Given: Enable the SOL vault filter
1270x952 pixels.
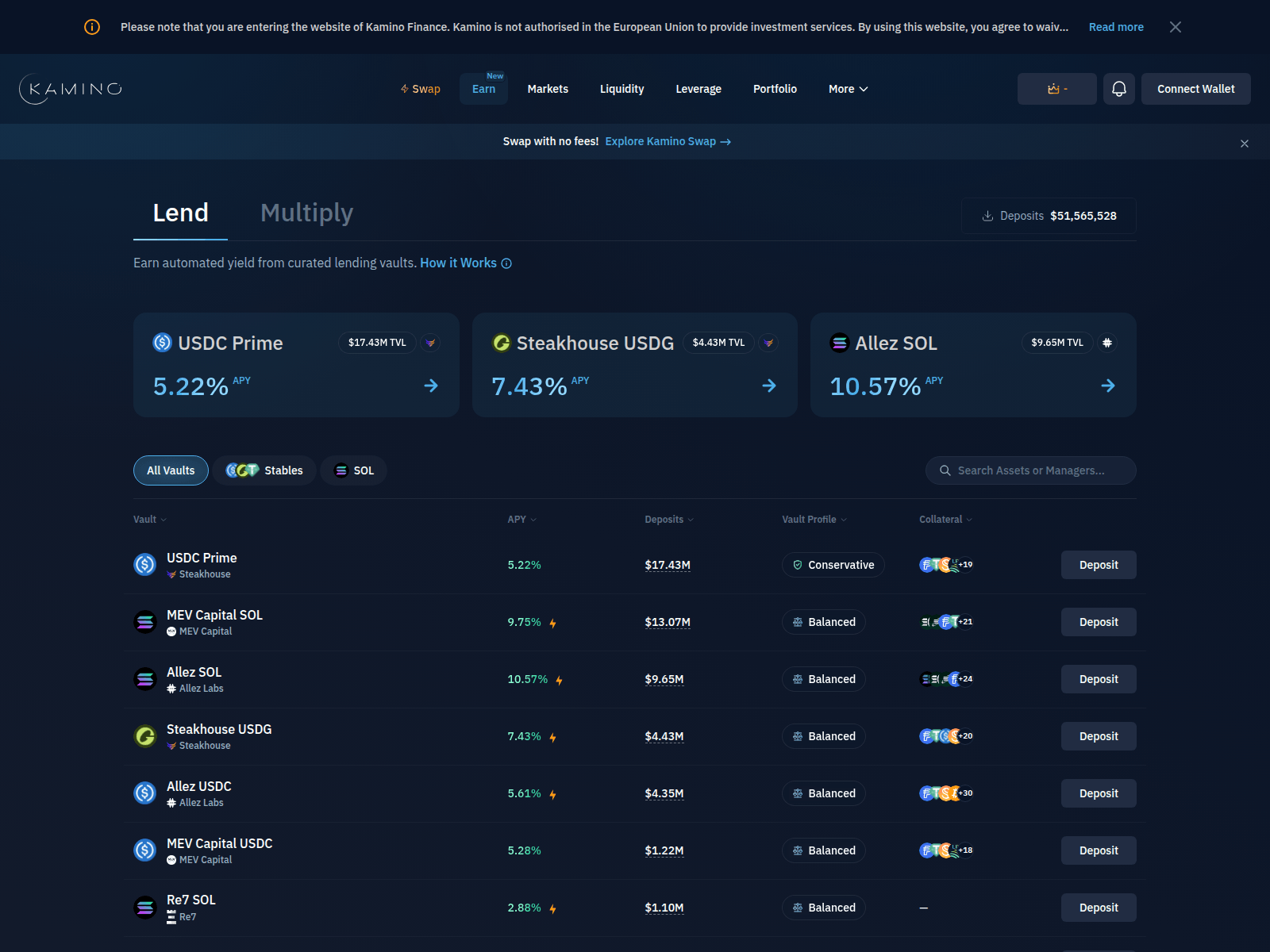Looking at the screenshot, I should point(353,470).
